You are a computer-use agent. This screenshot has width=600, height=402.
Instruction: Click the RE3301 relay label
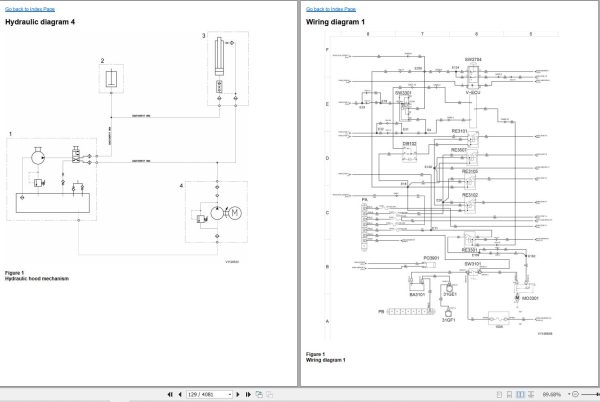(x=469, y=250)
